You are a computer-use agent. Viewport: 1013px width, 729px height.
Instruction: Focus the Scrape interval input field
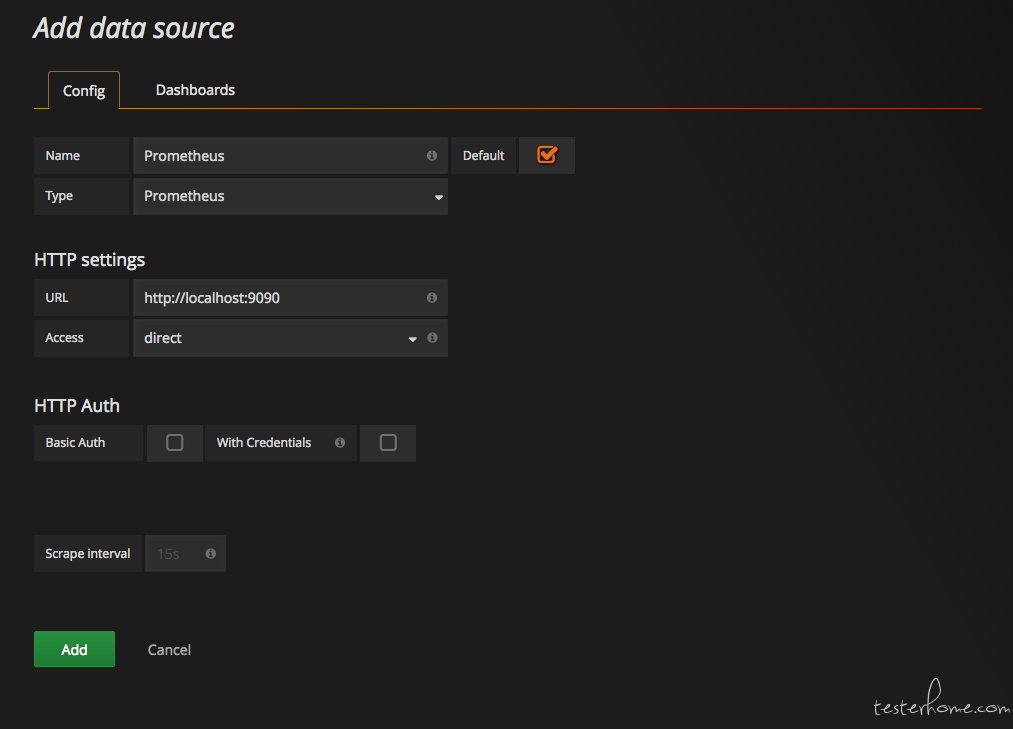(x=185, y=553)
